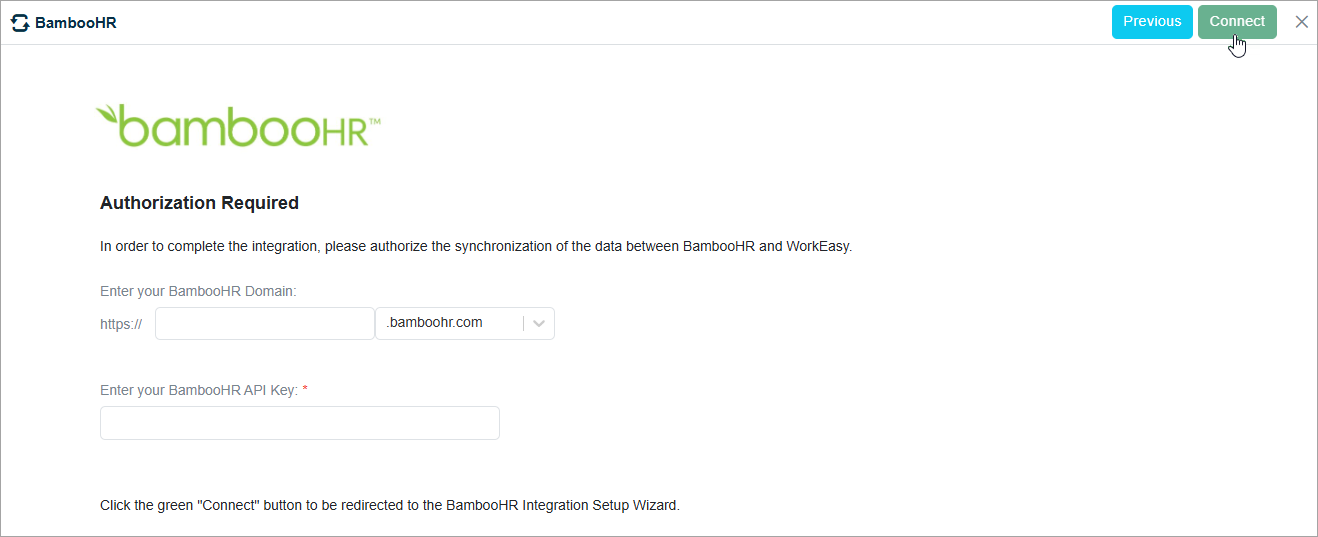This screenshot has height=537, width=1318.
Task: Click the green Connect button
Action: [x=1237, y=22]
